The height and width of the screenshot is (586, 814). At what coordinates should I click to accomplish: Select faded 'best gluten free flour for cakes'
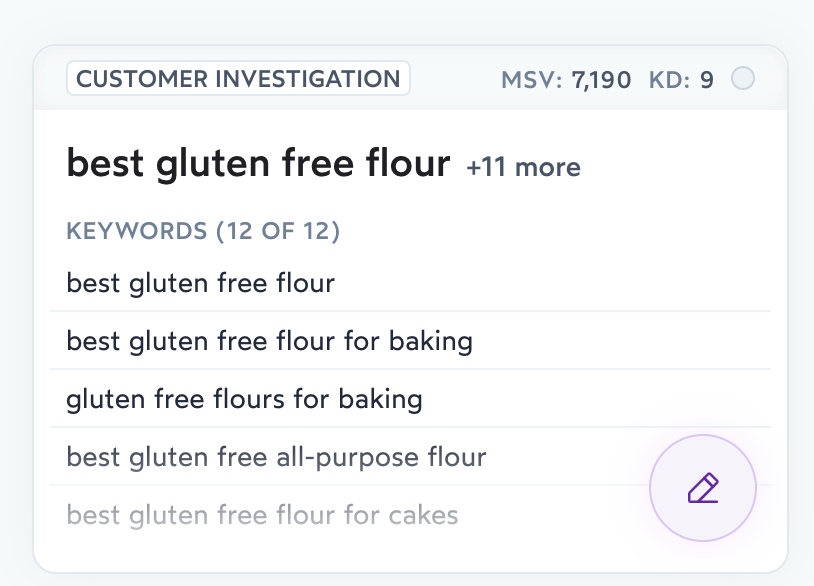pyautogui.click(x=262, y=516)
